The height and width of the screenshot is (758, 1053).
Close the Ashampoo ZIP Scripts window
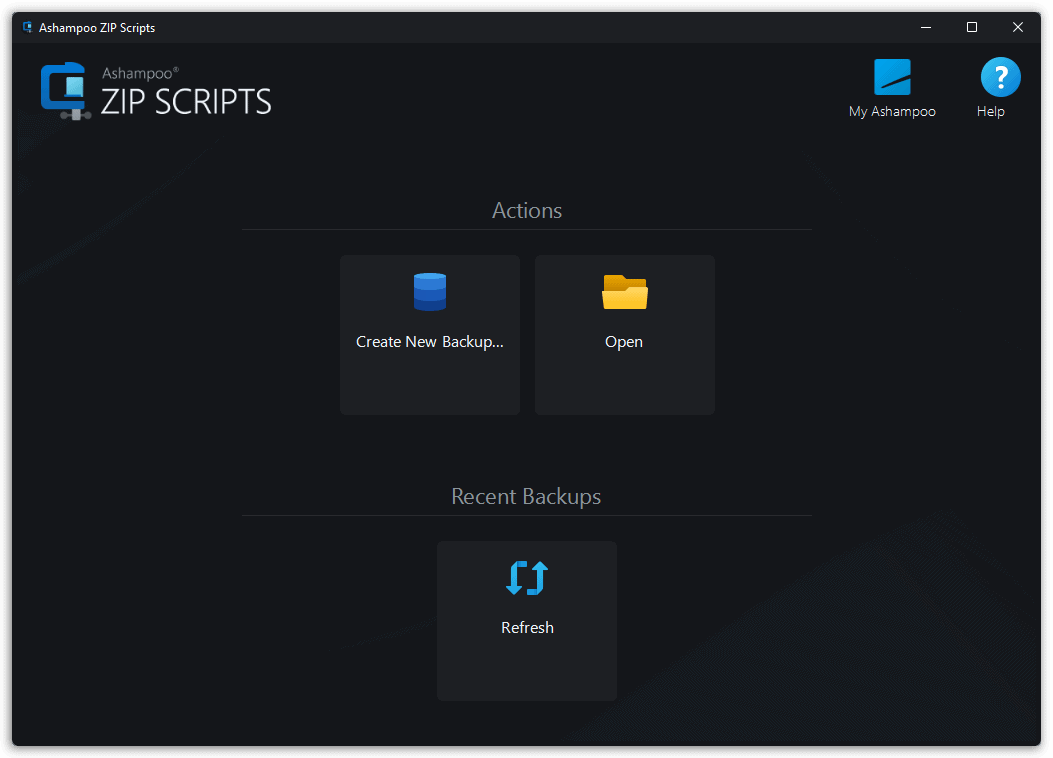point(1017,28)
